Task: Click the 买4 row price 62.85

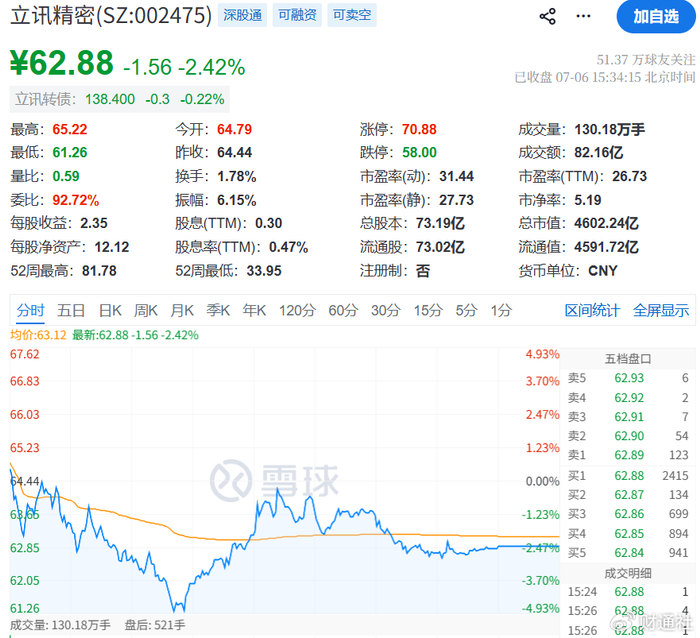Action: [629, 534]
